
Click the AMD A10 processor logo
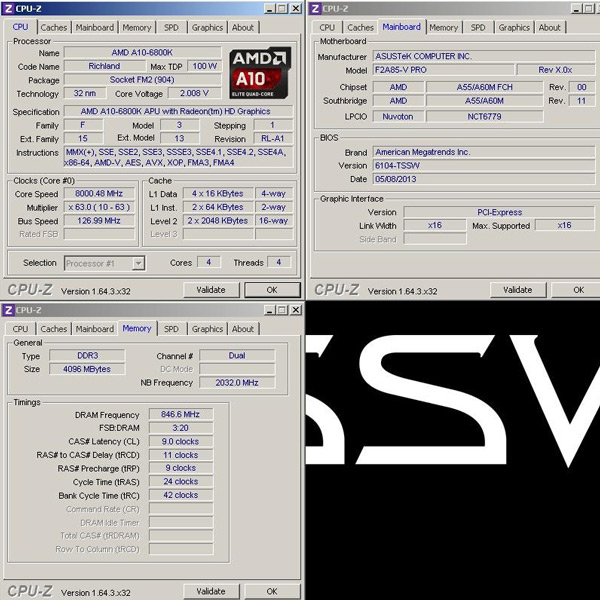click(x=260, y=73)
